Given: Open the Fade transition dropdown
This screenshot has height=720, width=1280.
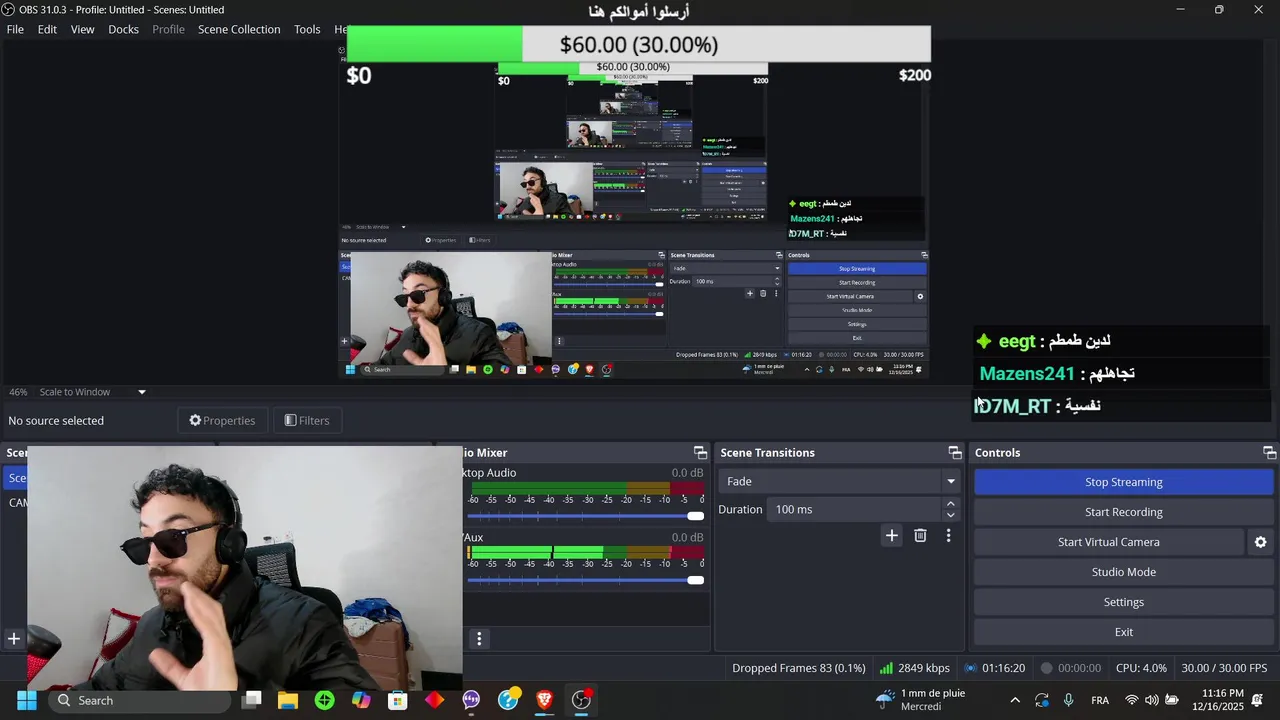Looking at the screenshot, I should coord(839,481).
